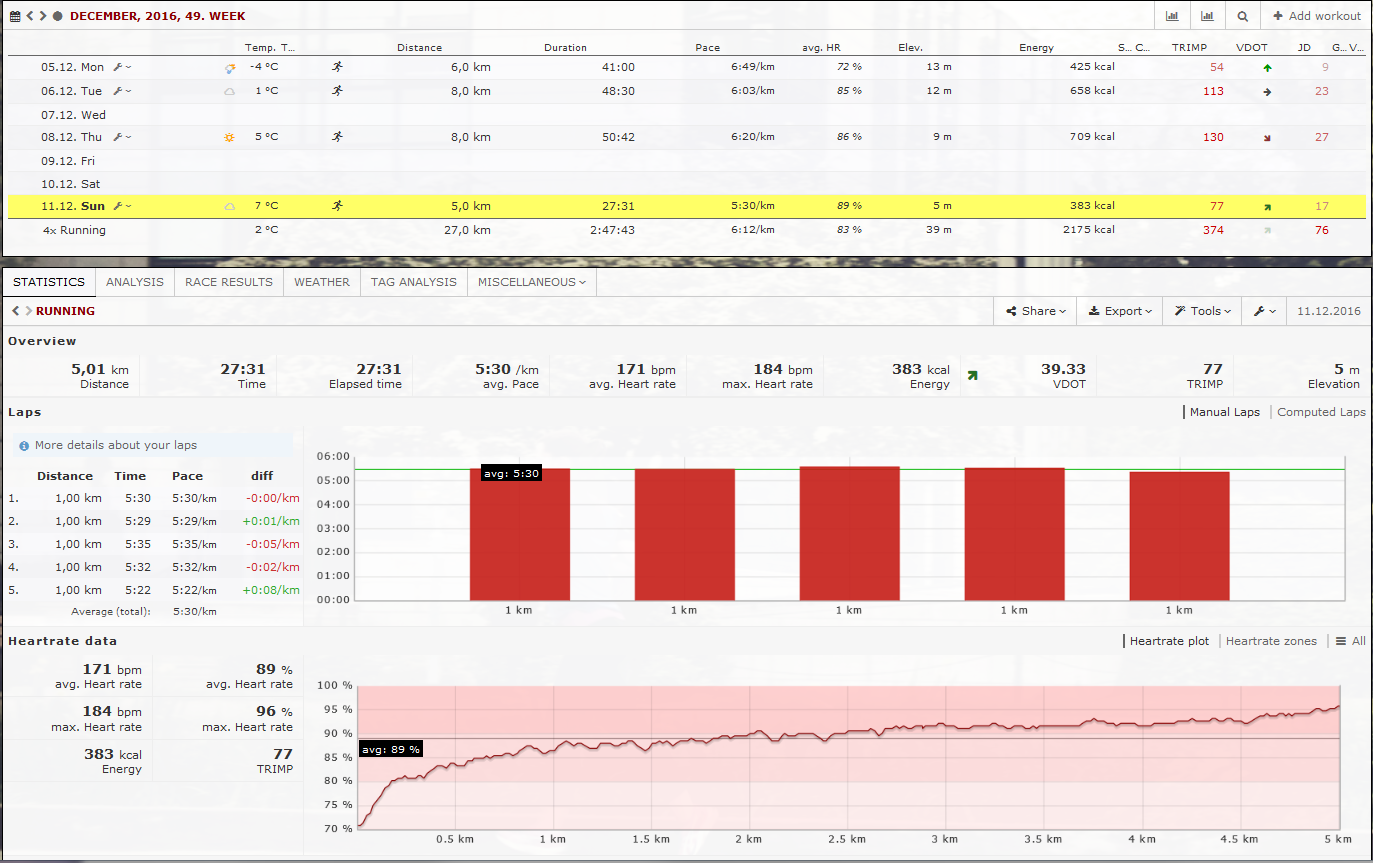This screenshot has width=1373, height=863.
Task: Click the search magnifier icon
Action: tap(1242, 16)
